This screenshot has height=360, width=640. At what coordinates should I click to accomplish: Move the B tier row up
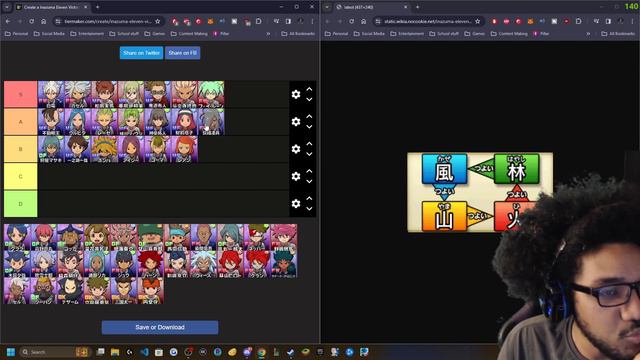click(309, 144)
